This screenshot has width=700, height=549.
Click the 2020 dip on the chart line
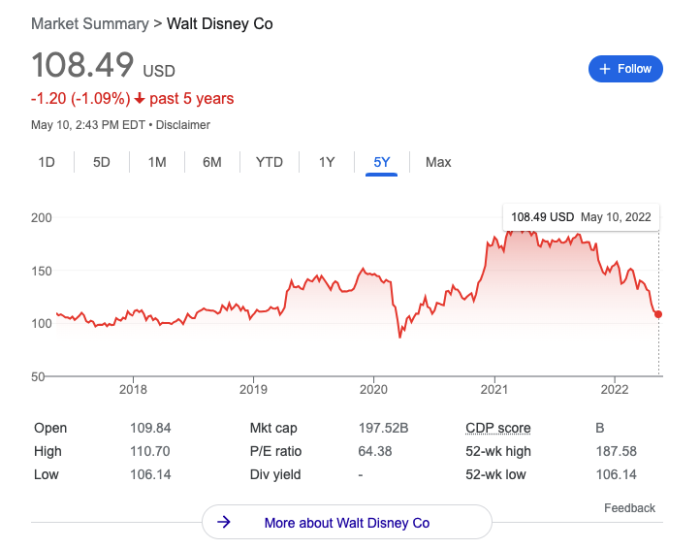tap(400, 337)
